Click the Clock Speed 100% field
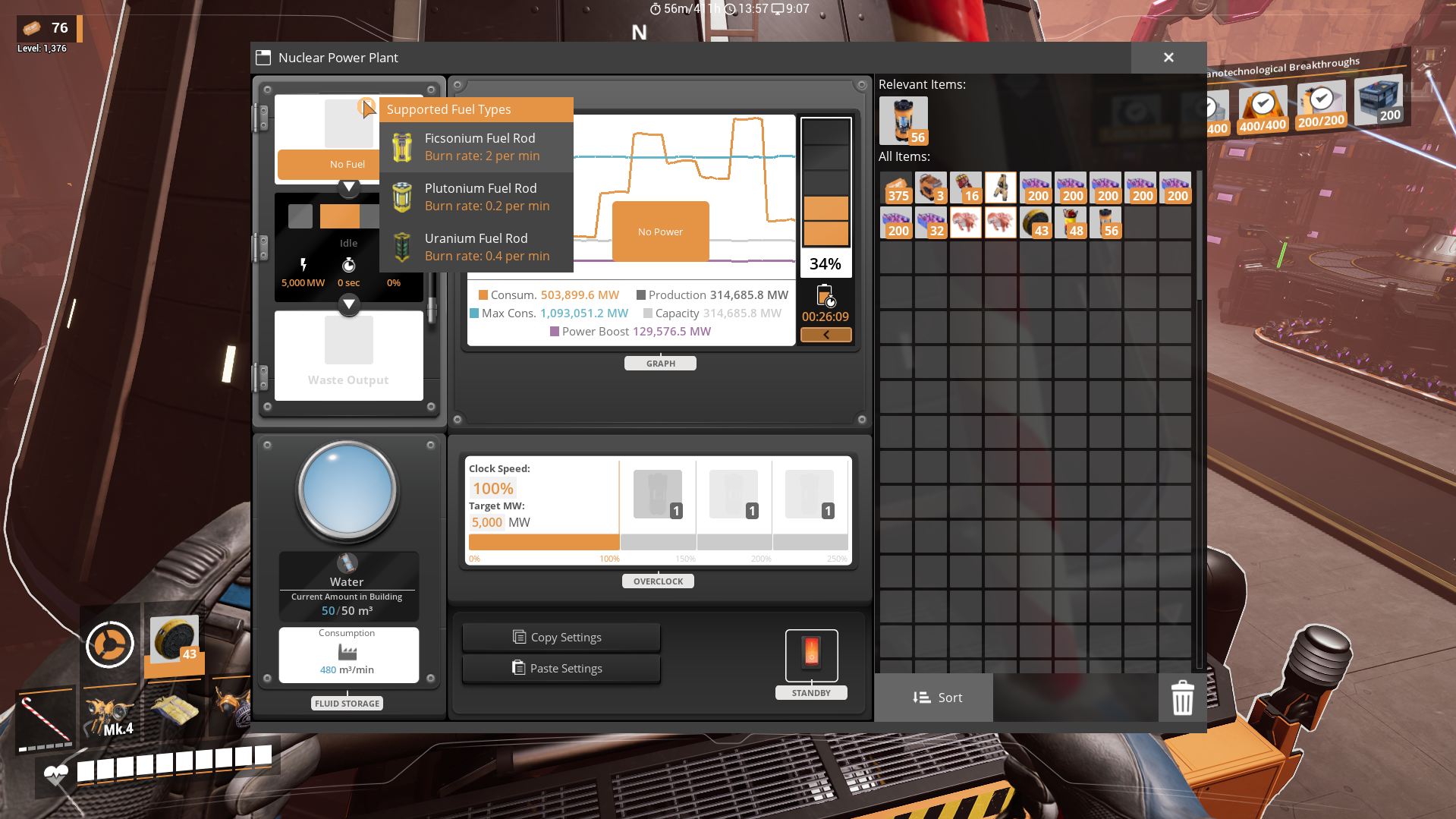1456x819 pixels. [x=493, y=489]
